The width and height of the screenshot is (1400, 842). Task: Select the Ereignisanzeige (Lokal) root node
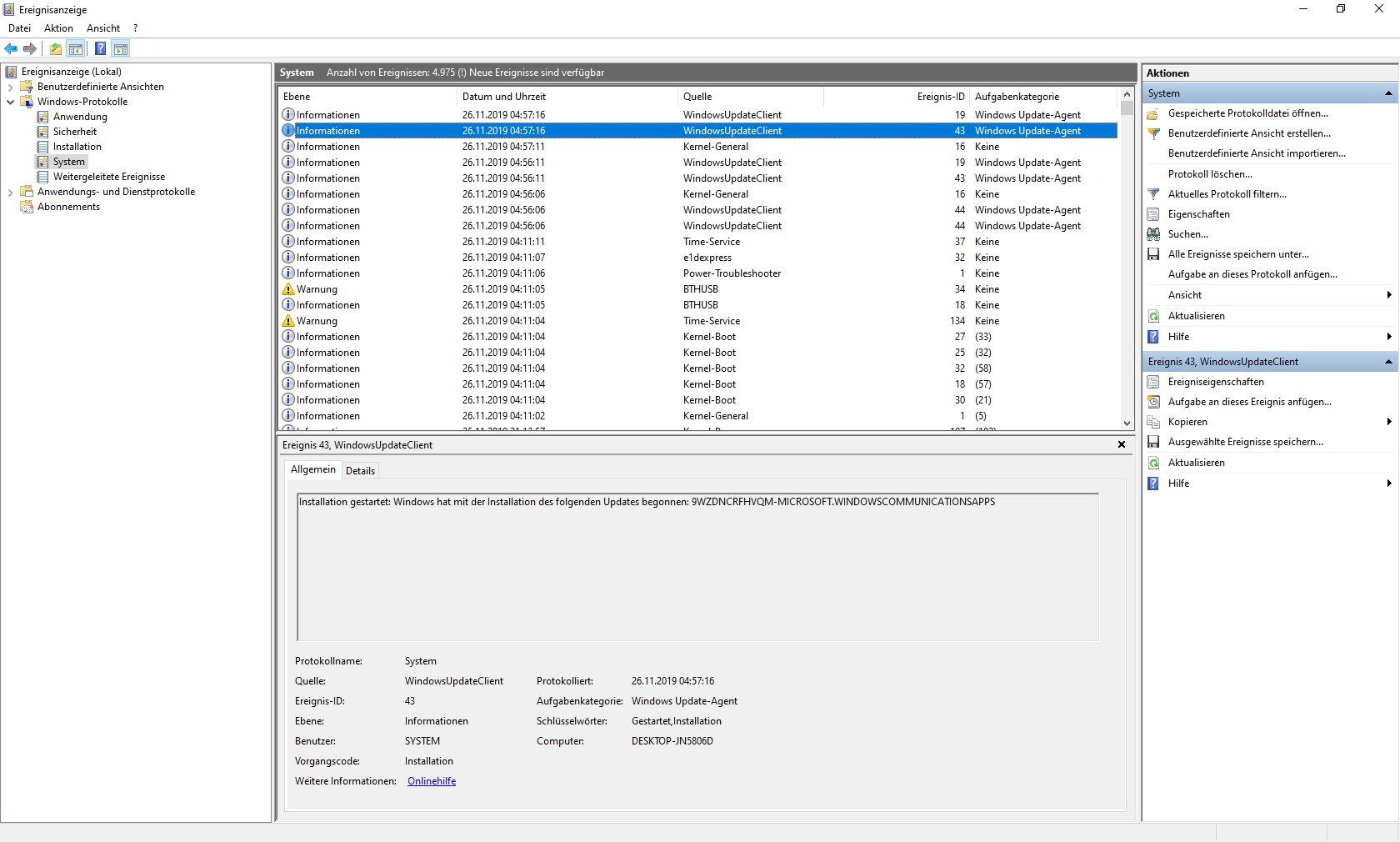pyautogui.click(x=72, y=72)
